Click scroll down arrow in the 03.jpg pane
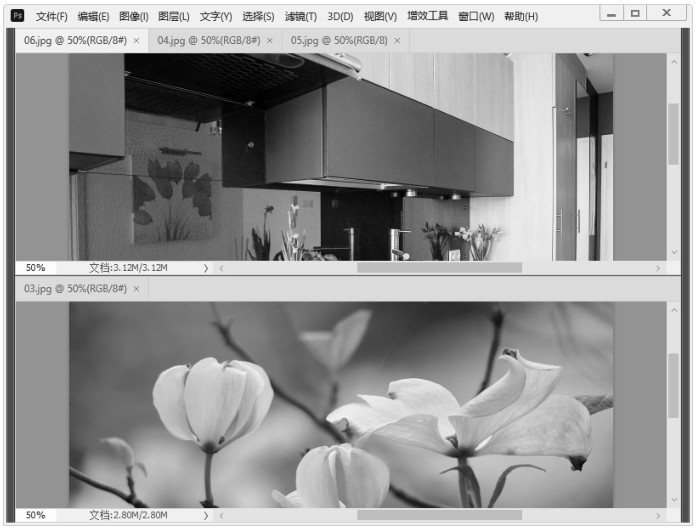Screen dimensions: 696x529 point(674,499)
